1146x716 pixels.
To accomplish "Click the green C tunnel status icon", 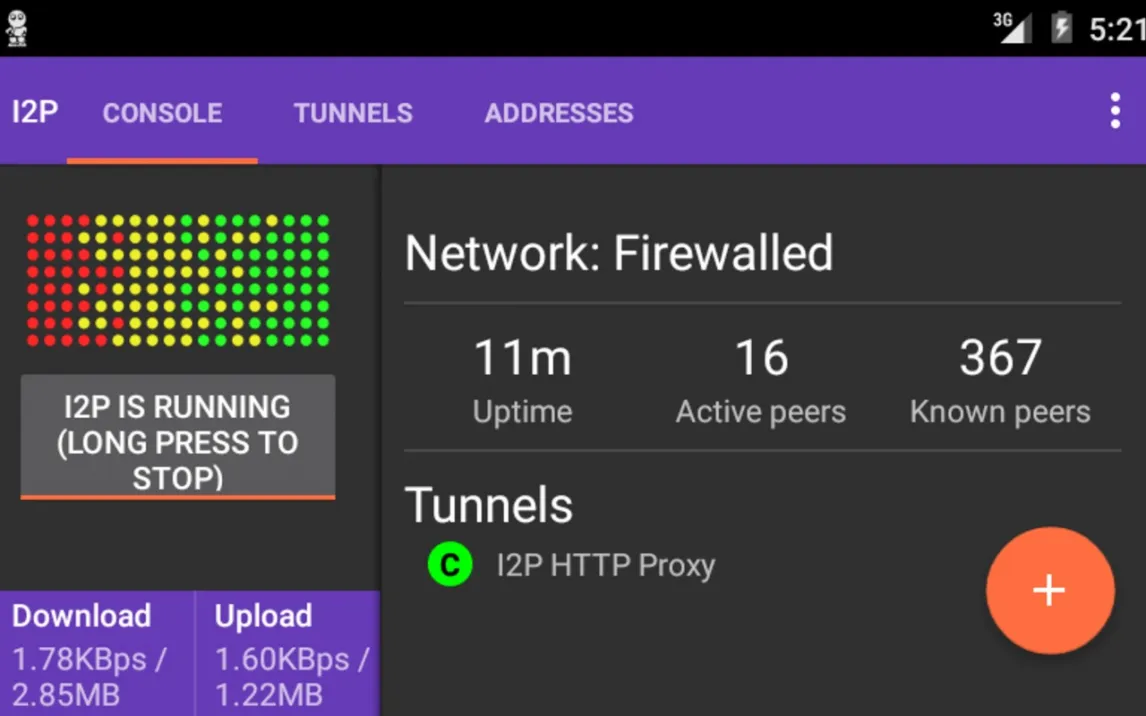I will [450, 565].
